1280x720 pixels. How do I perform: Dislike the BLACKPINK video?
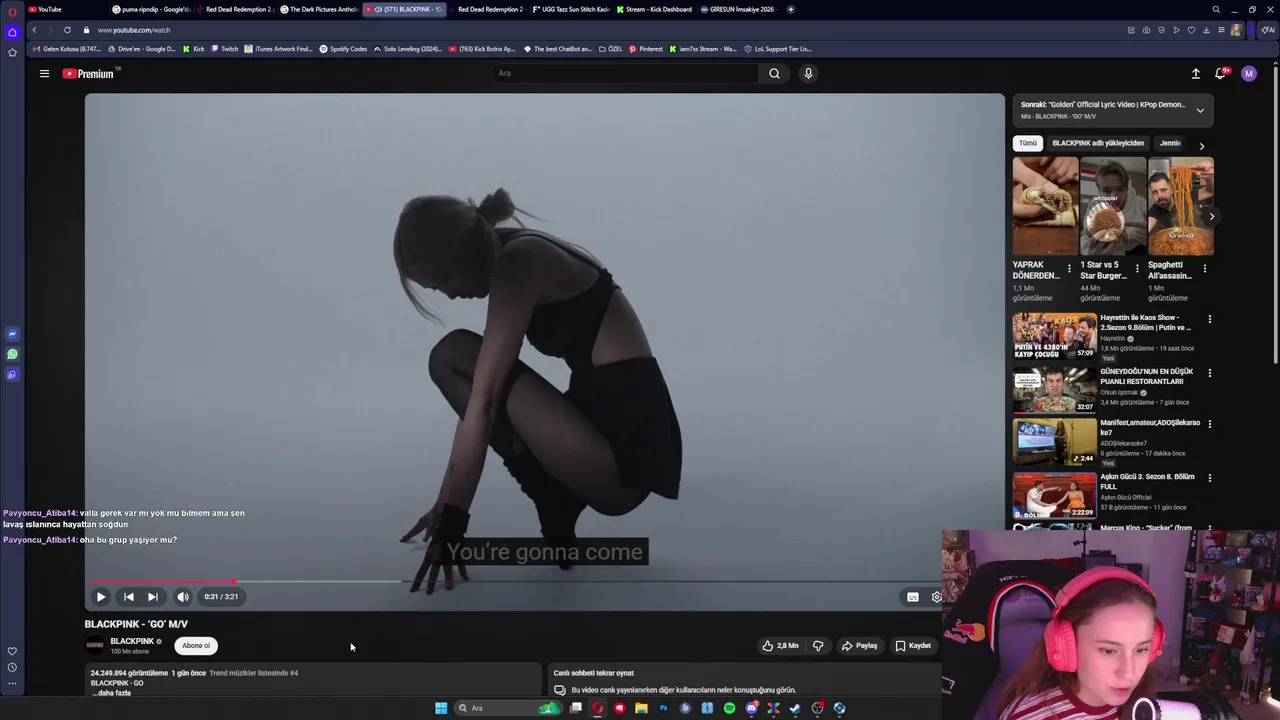(x=818, y=646)
